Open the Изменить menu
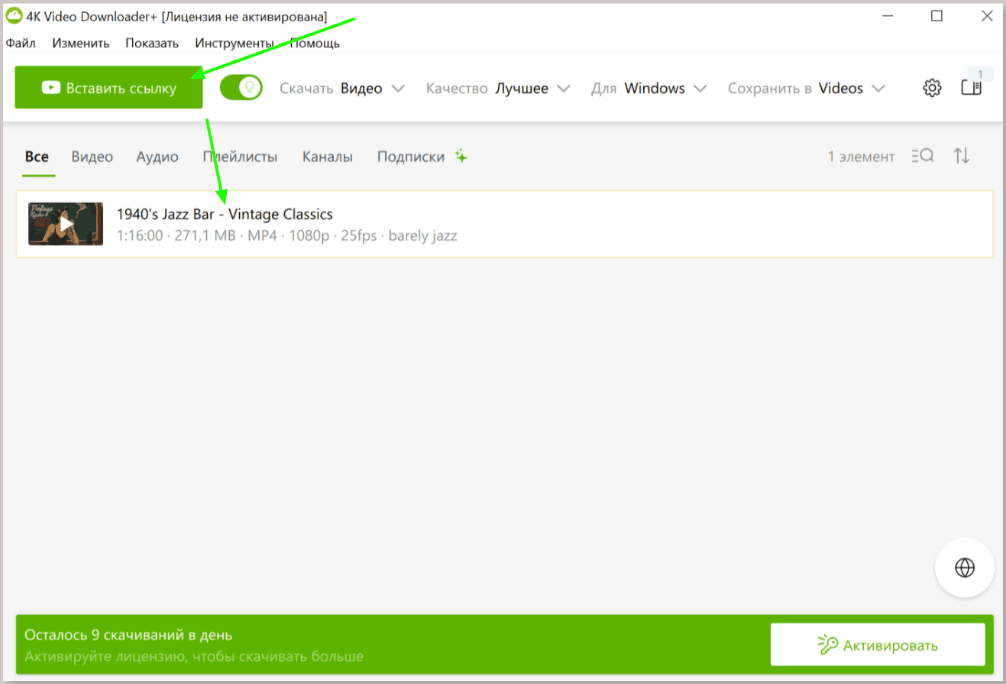 tap(81, 43)
